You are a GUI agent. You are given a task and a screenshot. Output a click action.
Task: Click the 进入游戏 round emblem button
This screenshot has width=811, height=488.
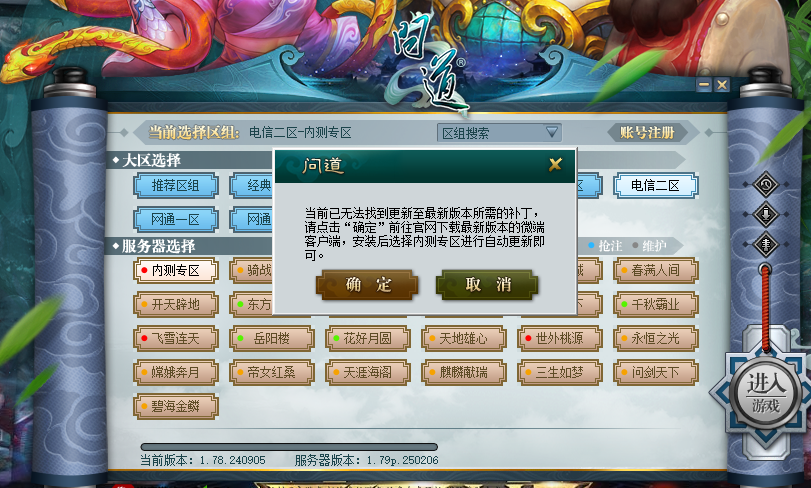(x=765, y=394)
